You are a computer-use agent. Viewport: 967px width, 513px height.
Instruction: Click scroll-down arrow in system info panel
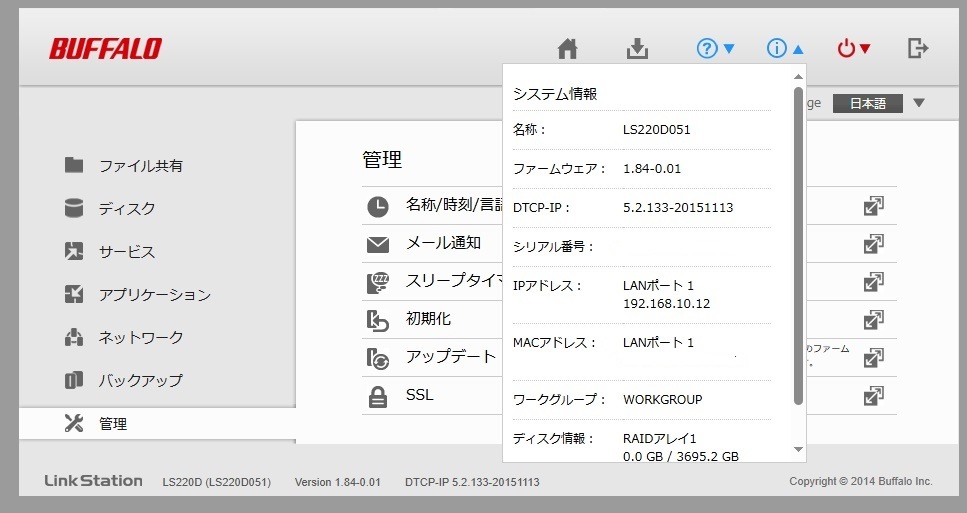[799, 449]
